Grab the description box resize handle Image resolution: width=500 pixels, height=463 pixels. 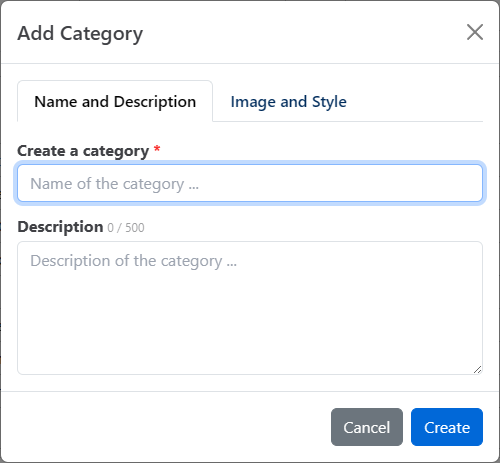[x=478, y=370]
